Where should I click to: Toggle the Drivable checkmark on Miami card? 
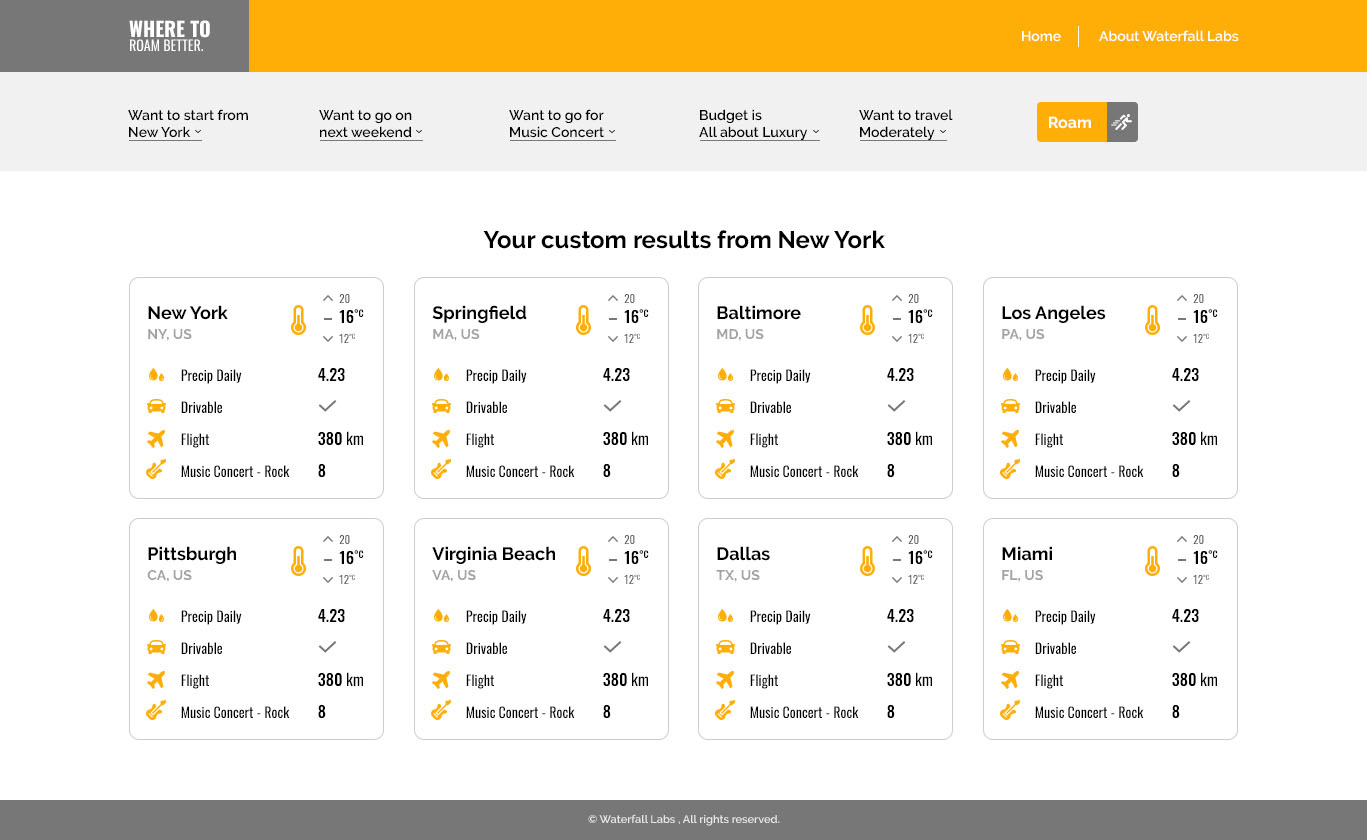click(x=1181, y=647)
